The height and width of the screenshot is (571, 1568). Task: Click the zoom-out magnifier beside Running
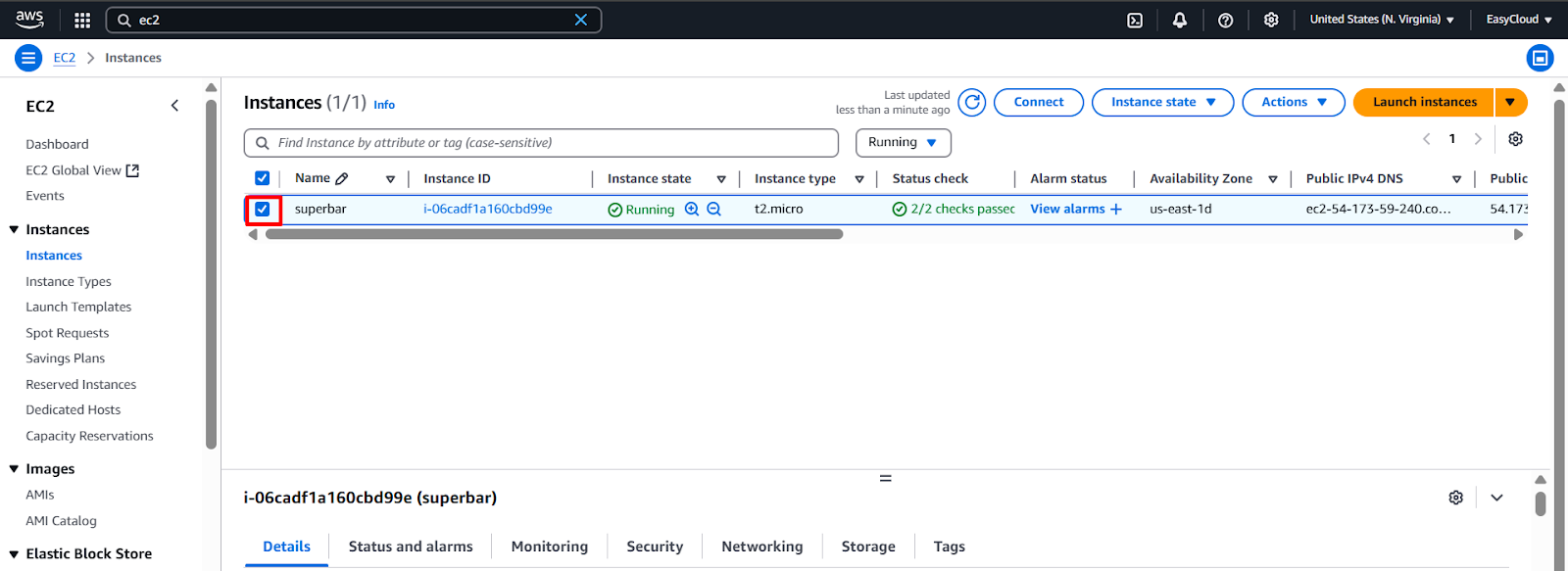click(x=714, y=209)
